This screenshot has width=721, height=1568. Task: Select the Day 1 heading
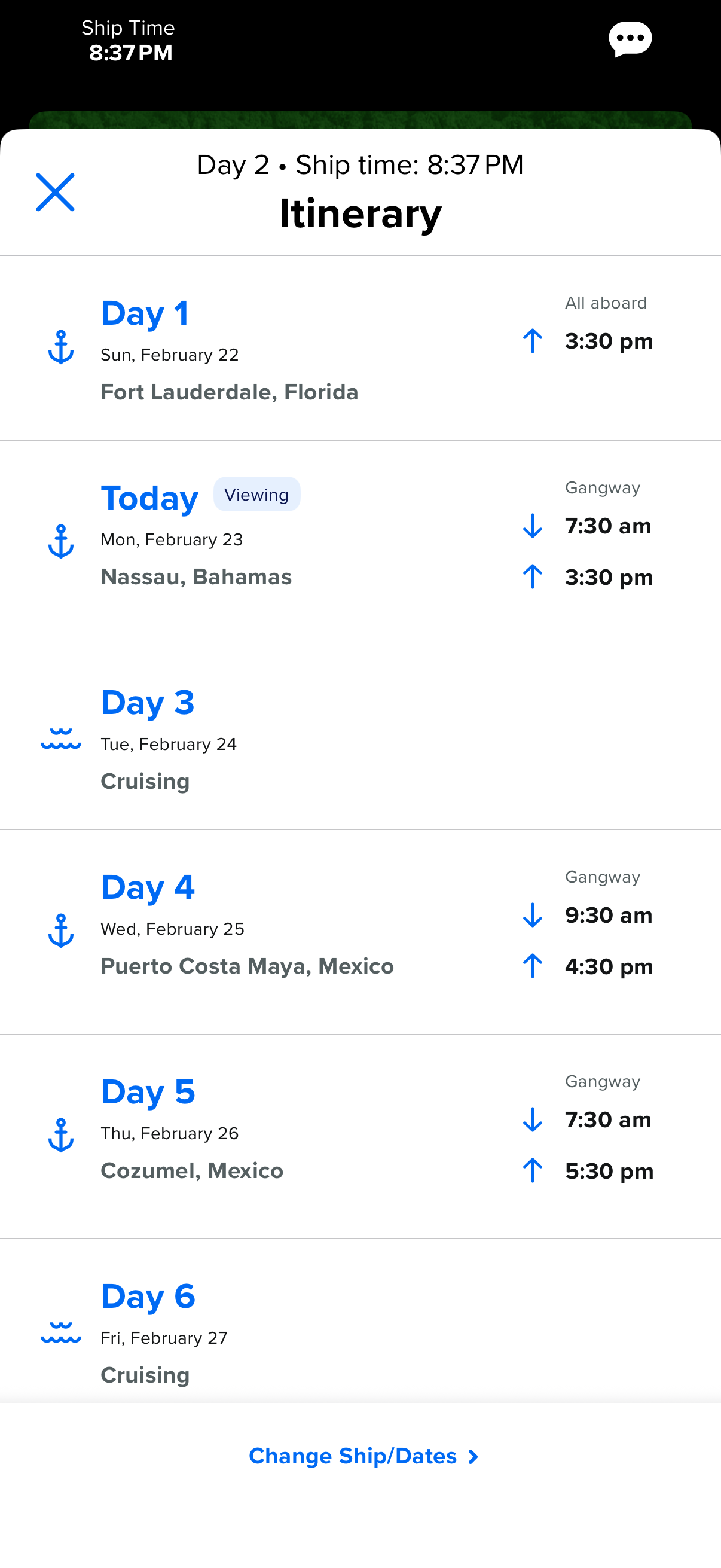click(x=145, y=313)
